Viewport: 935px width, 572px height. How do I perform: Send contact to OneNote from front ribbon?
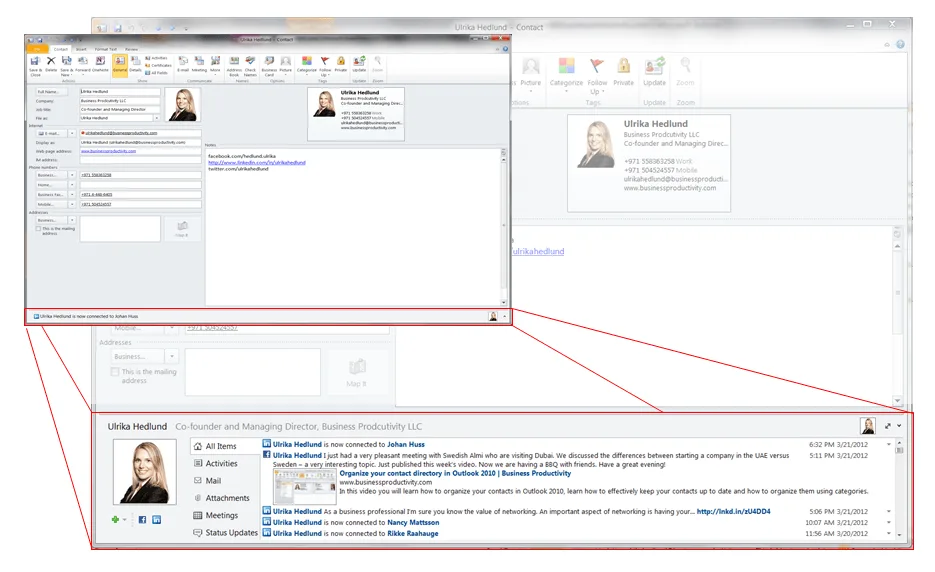point(100,64)
